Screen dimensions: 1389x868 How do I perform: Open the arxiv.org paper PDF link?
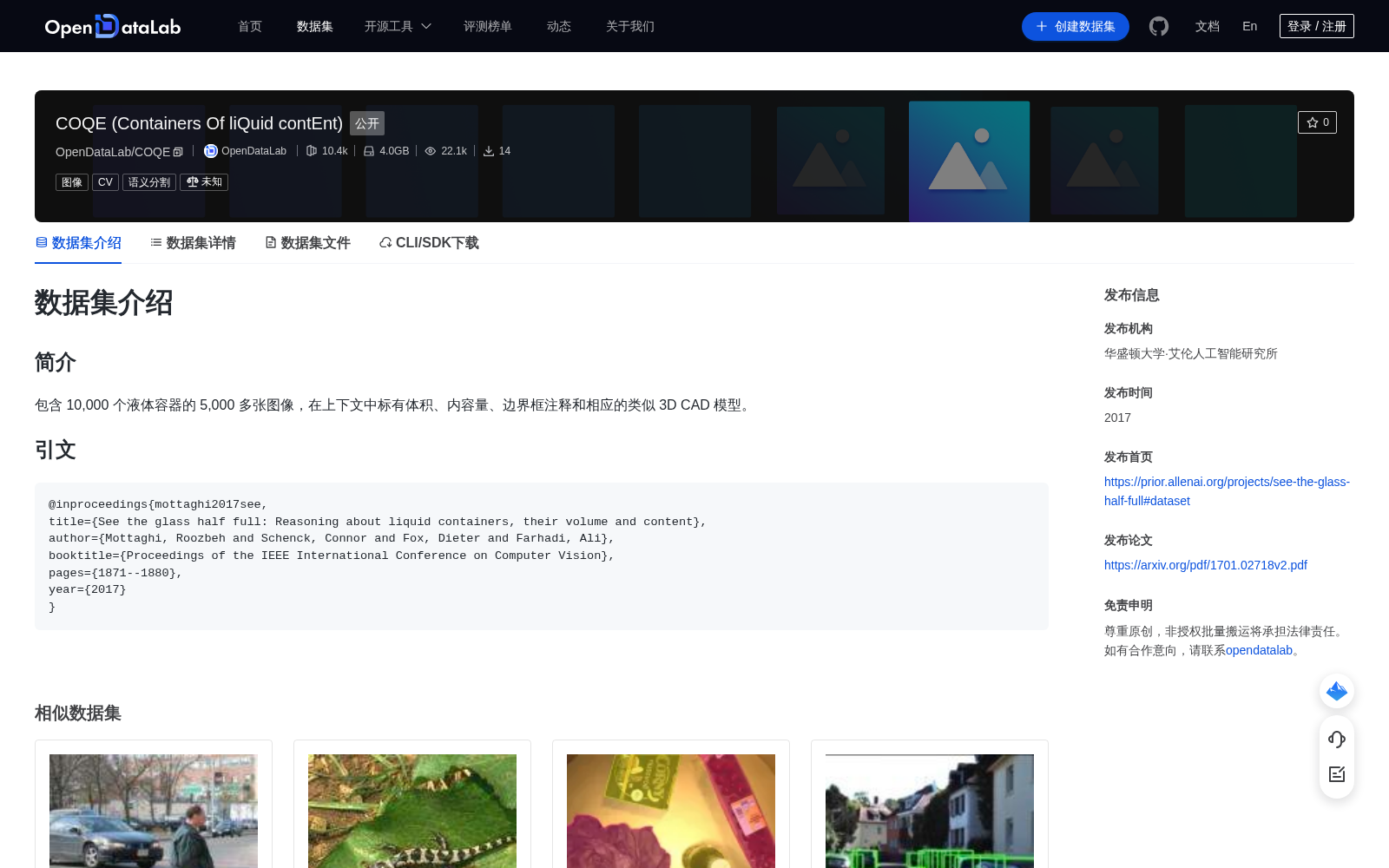point(1206,565)
